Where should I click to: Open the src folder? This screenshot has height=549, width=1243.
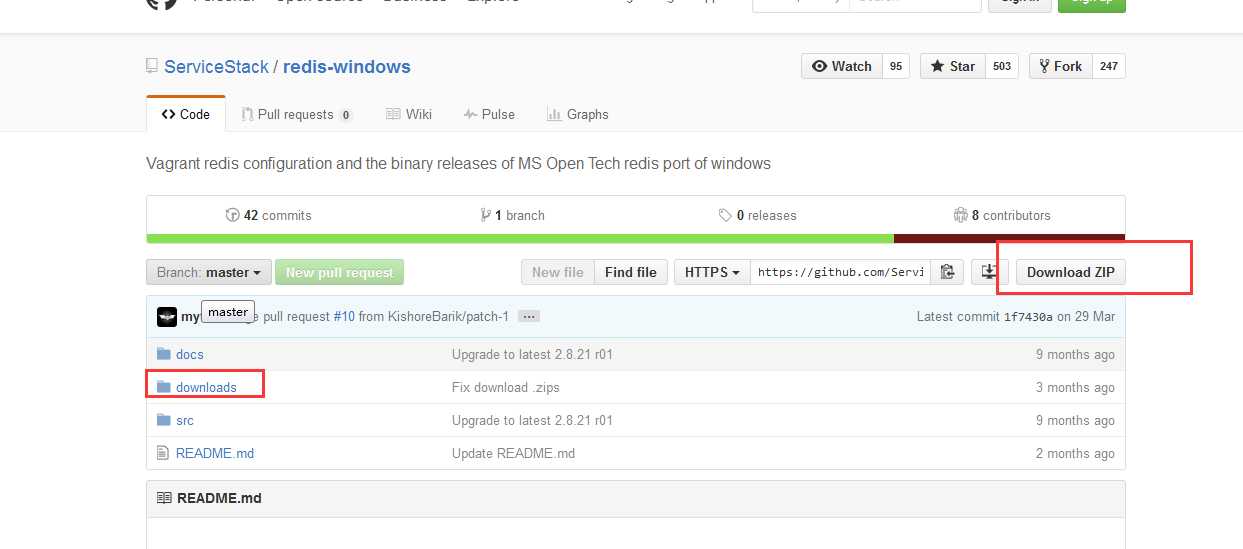click(x=185, y=420)
